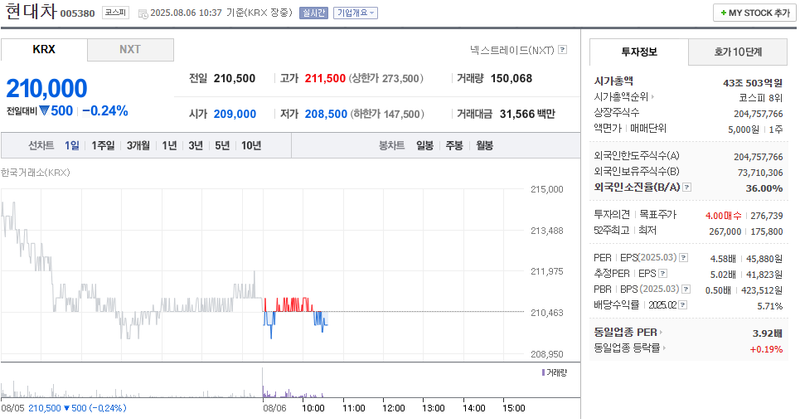The image size is (800, 419).
Task: Click the 동일업종 등락률 value +0.19%
Action: point(766,349)
